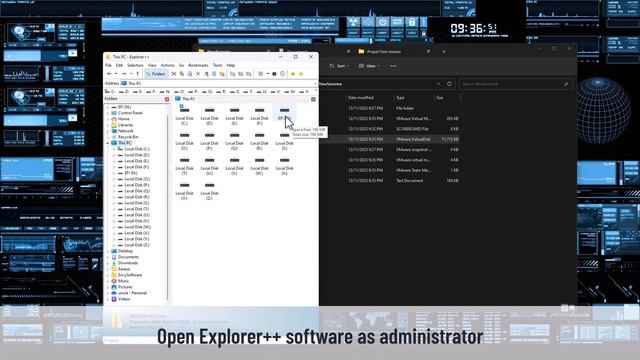640x360 pixels.
Task: Select Local Disk (Z:) icon in file pane
Action: coord(209,191)
